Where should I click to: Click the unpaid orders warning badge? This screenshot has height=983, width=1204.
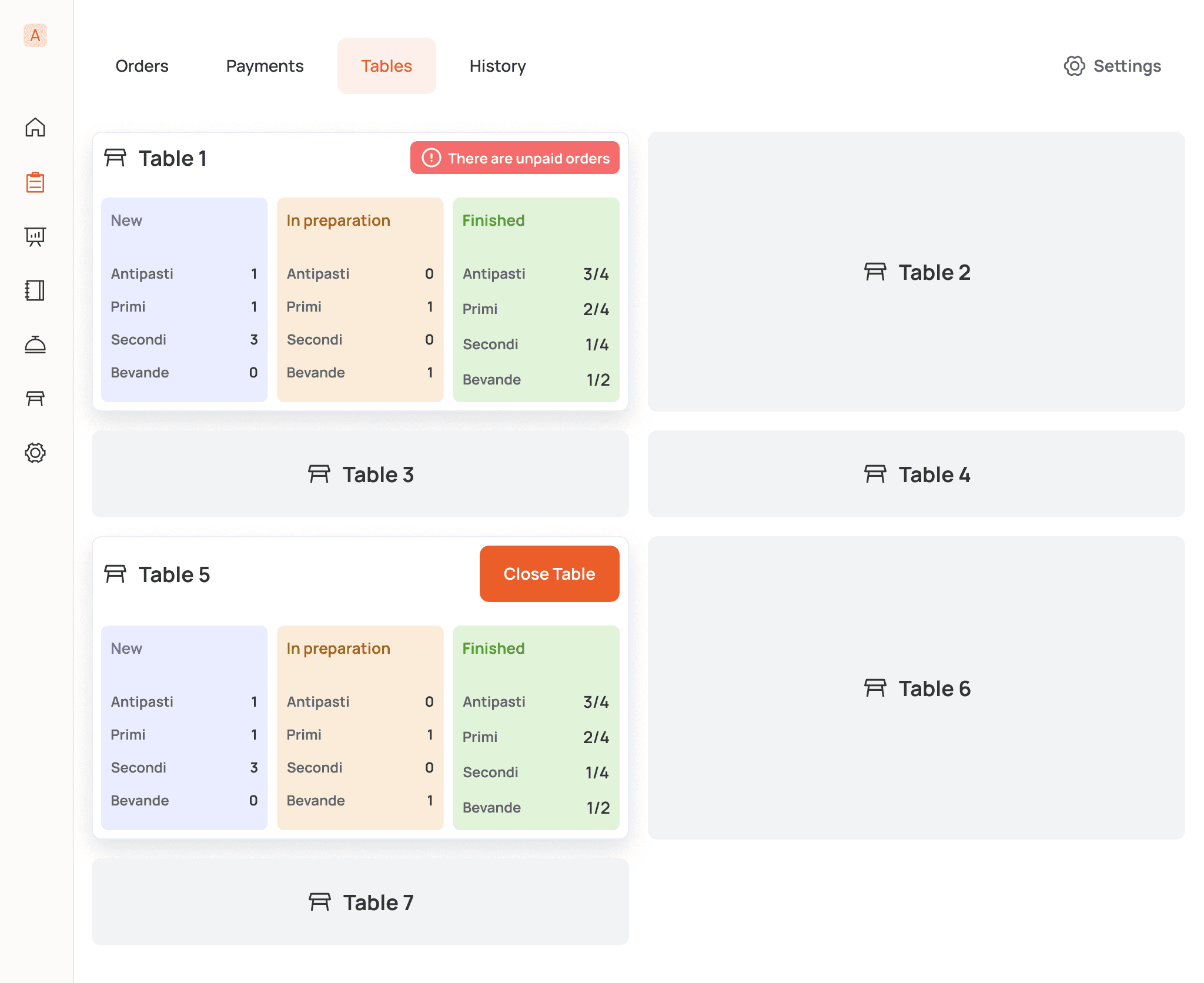[514, 158]
